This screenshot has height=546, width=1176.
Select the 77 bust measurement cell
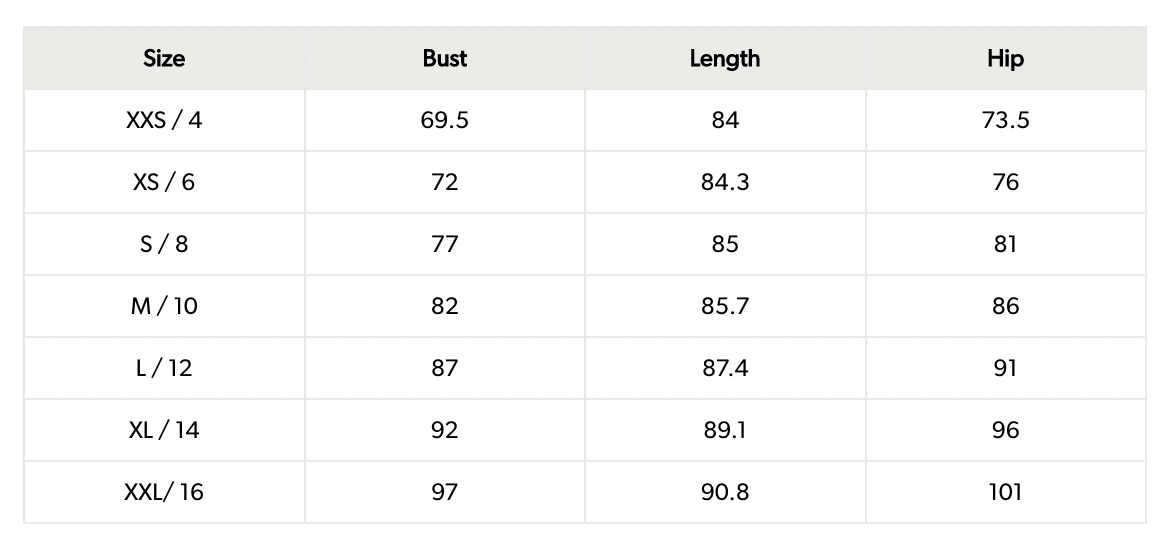(445, 245)
